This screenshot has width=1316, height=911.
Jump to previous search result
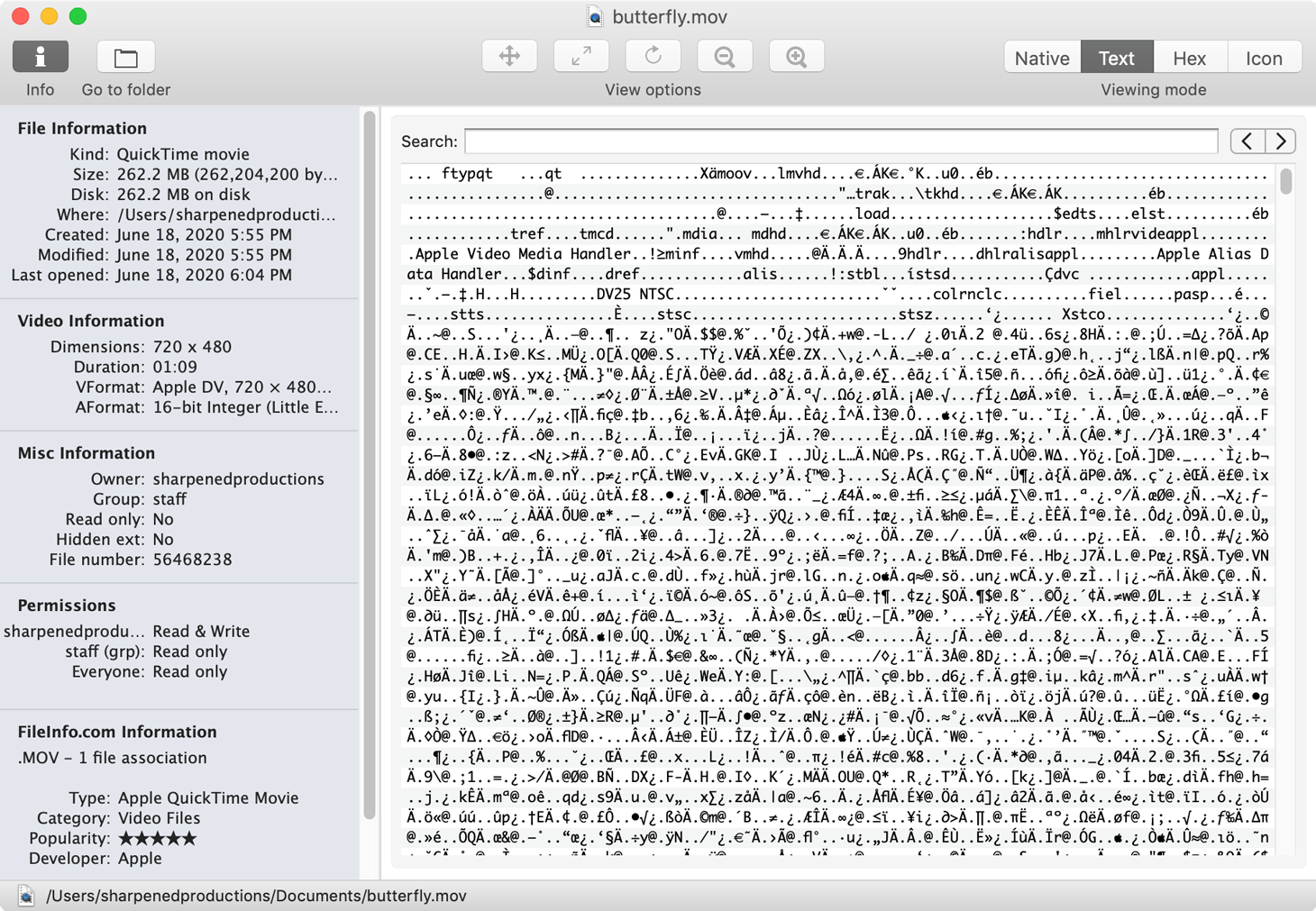tap(1247, 141)
